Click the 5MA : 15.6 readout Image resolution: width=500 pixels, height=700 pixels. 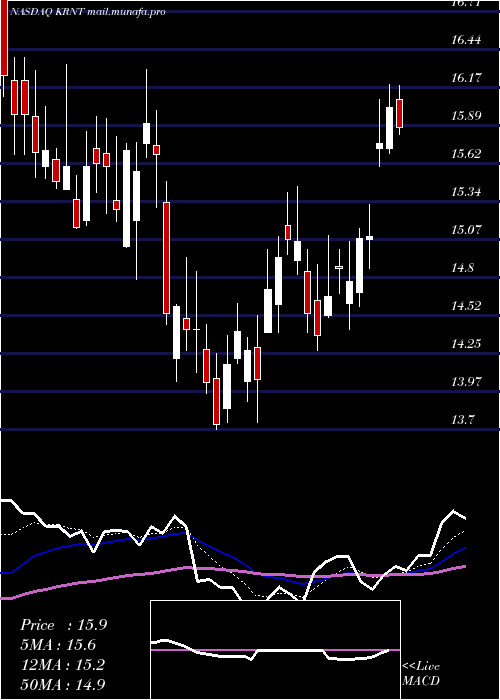[x=58, y=645]
